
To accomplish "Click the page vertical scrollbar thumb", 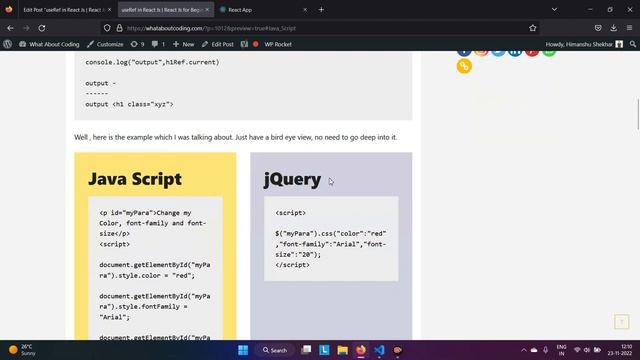I will pos(638,114).
